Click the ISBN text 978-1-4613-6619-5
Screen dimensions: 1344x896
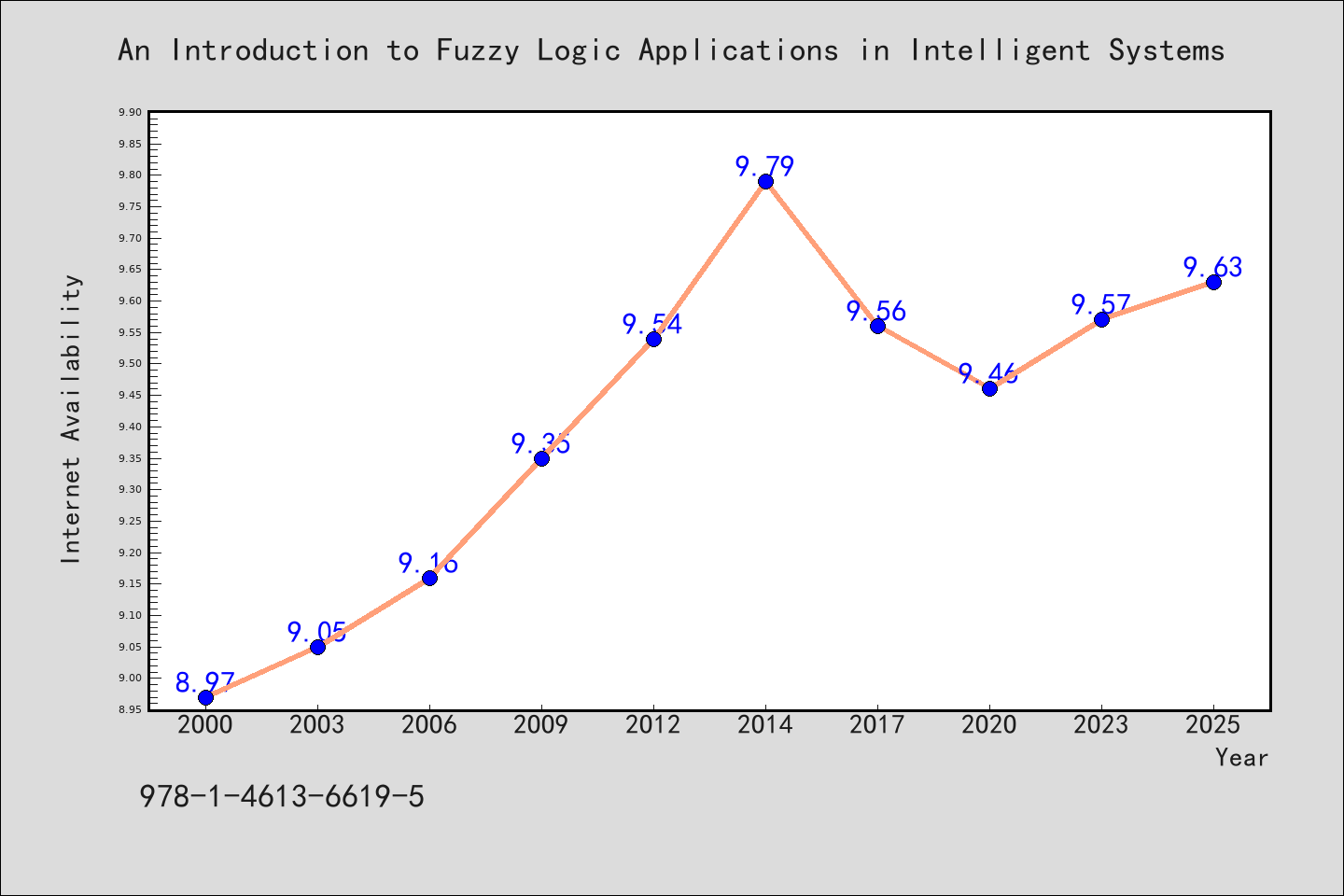point(282,796)
